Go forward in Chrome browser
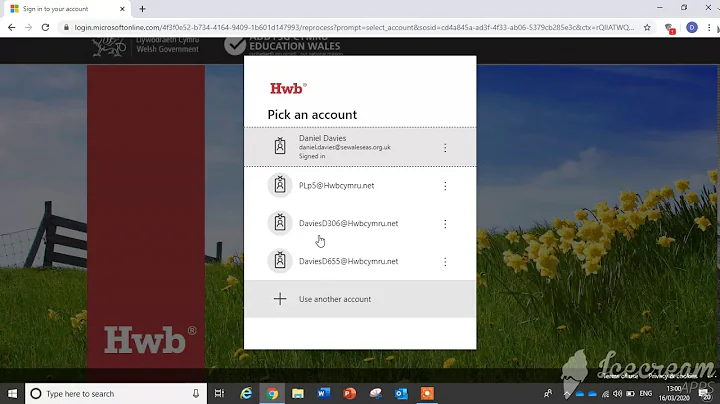720x404 pixels. click(x=28, y=28)
